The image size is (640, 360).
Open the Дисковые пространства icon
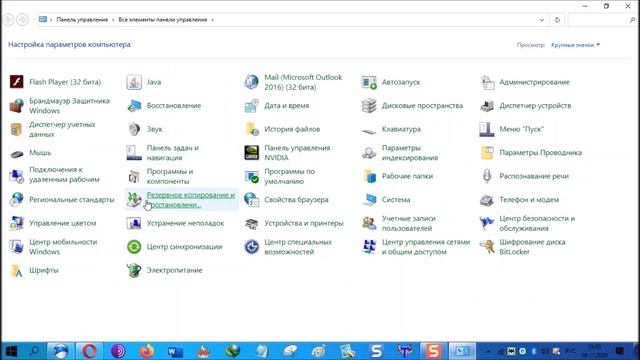point(369,106)
